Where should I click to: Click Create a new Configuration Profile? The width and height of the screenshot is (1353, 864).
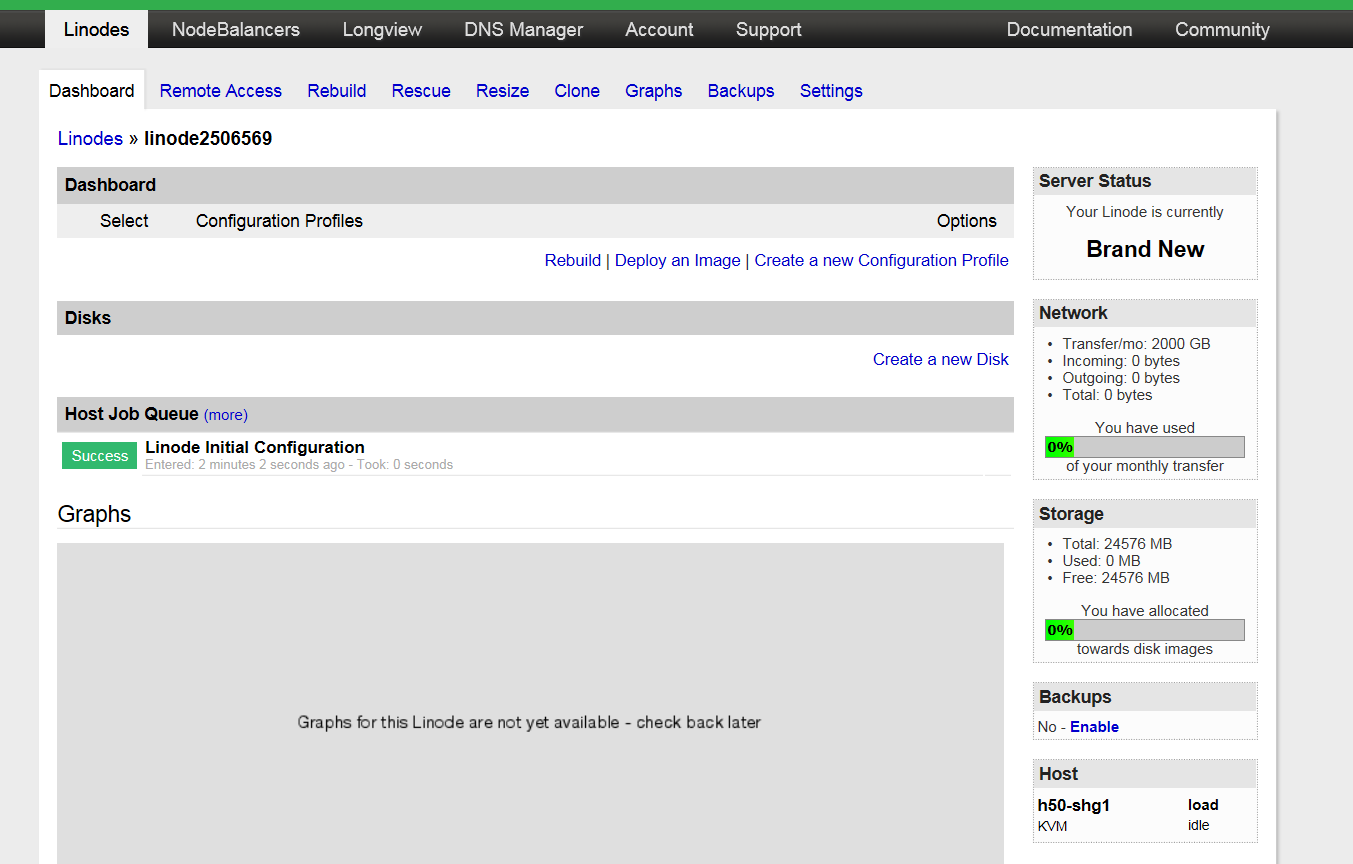pos(881,260)
